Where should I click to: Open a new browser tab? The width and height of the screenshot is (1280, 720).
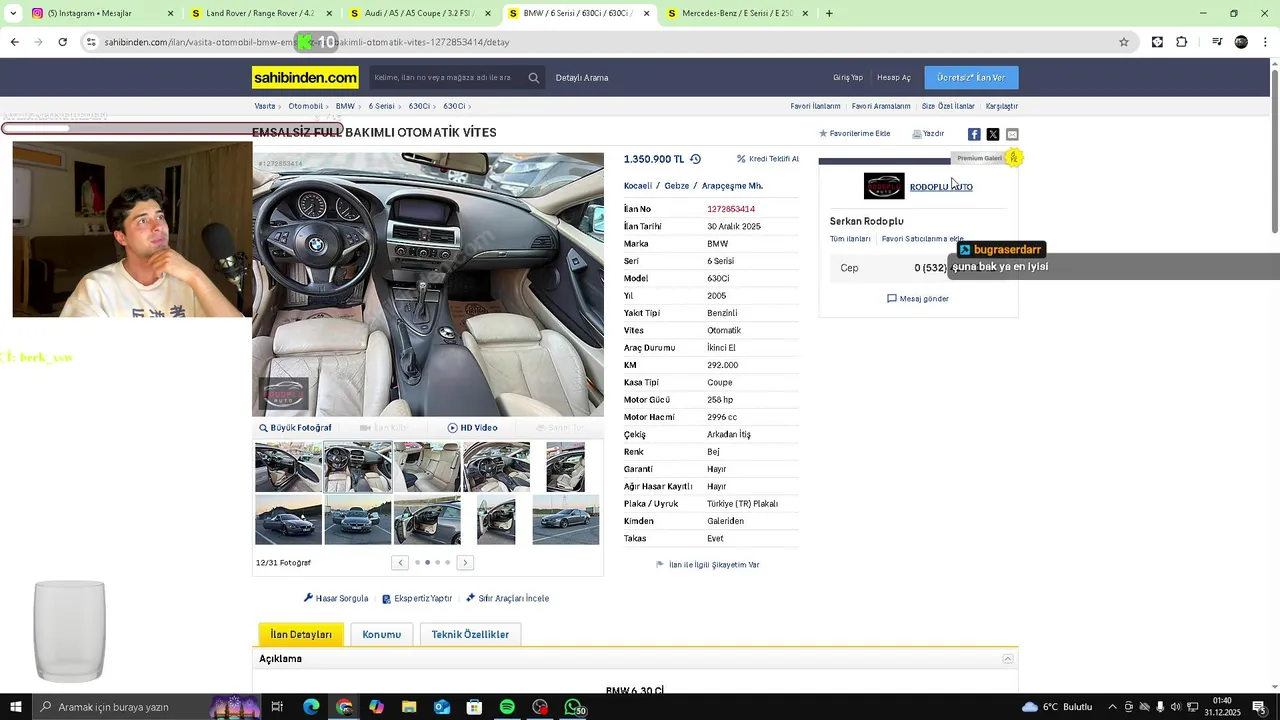tap(829, 13)
